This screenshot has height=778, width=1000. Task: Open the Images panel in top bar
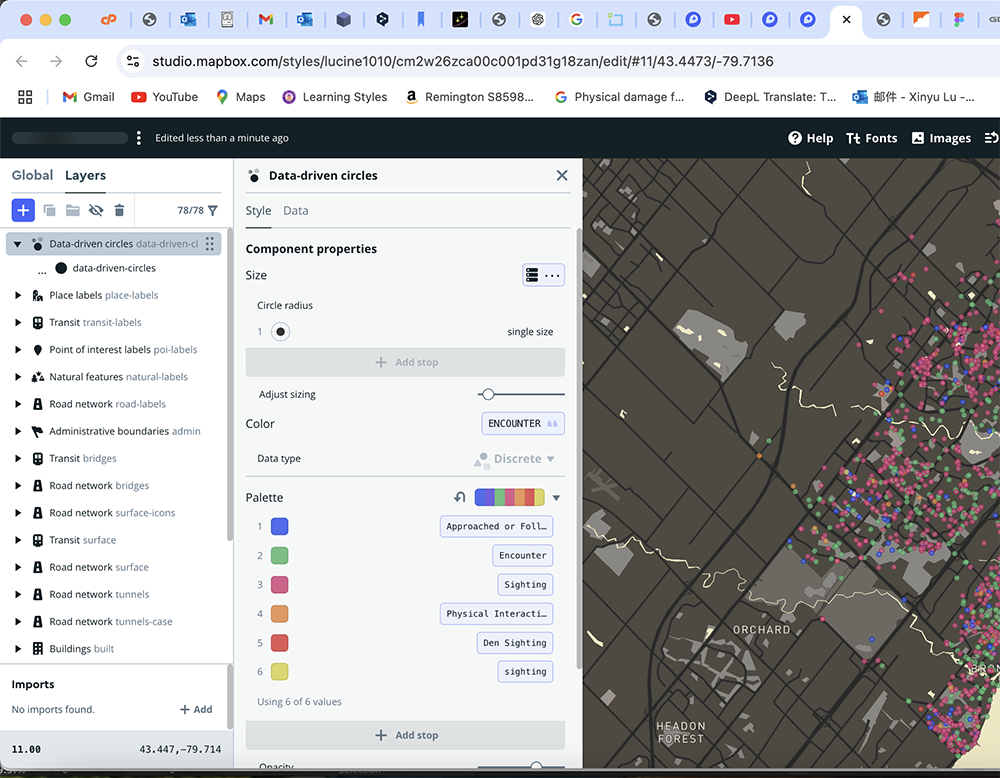click(x=941, y=138)
